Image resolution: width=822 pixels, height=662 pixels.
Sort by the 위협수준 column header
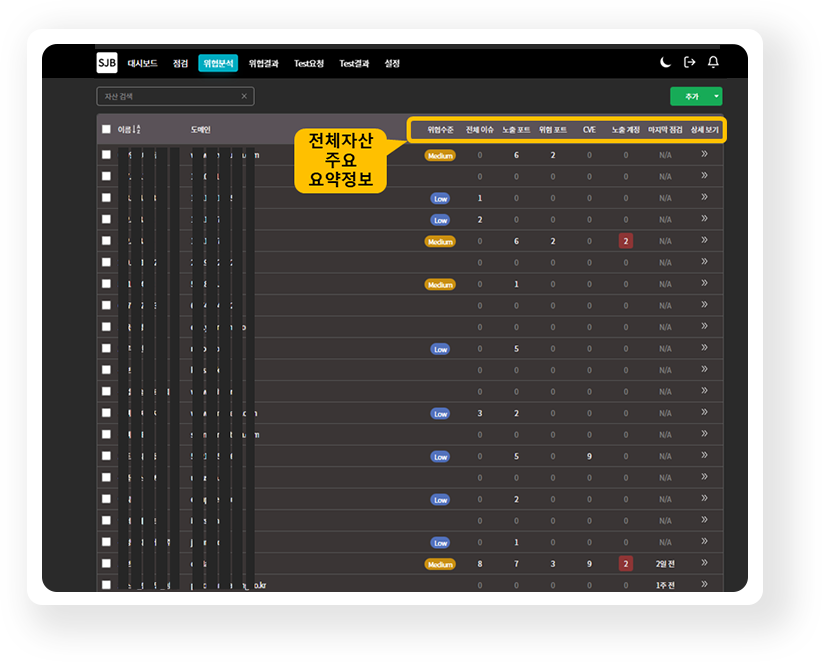click(440, 129)
